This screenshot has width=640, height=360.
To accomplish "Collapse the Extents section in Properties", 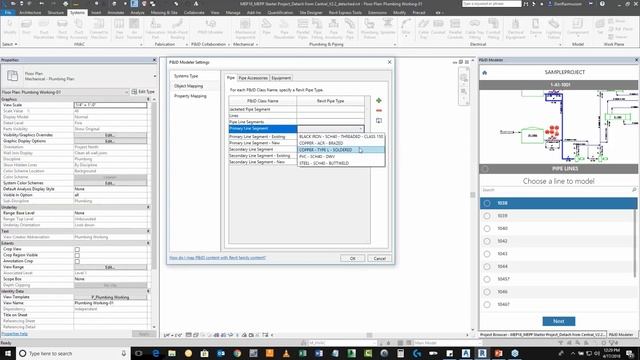I will click(149, 243).
